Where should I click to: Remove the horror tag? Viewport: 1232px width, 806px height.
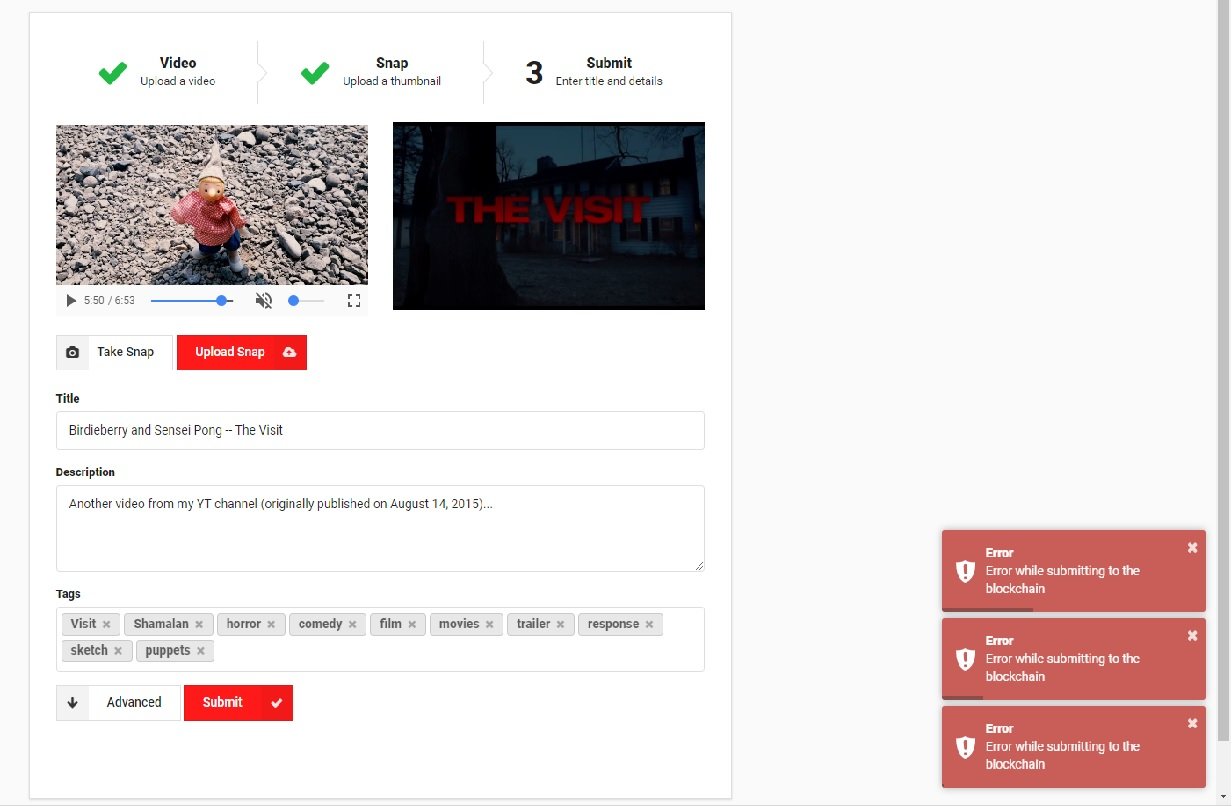pos(271,624)
